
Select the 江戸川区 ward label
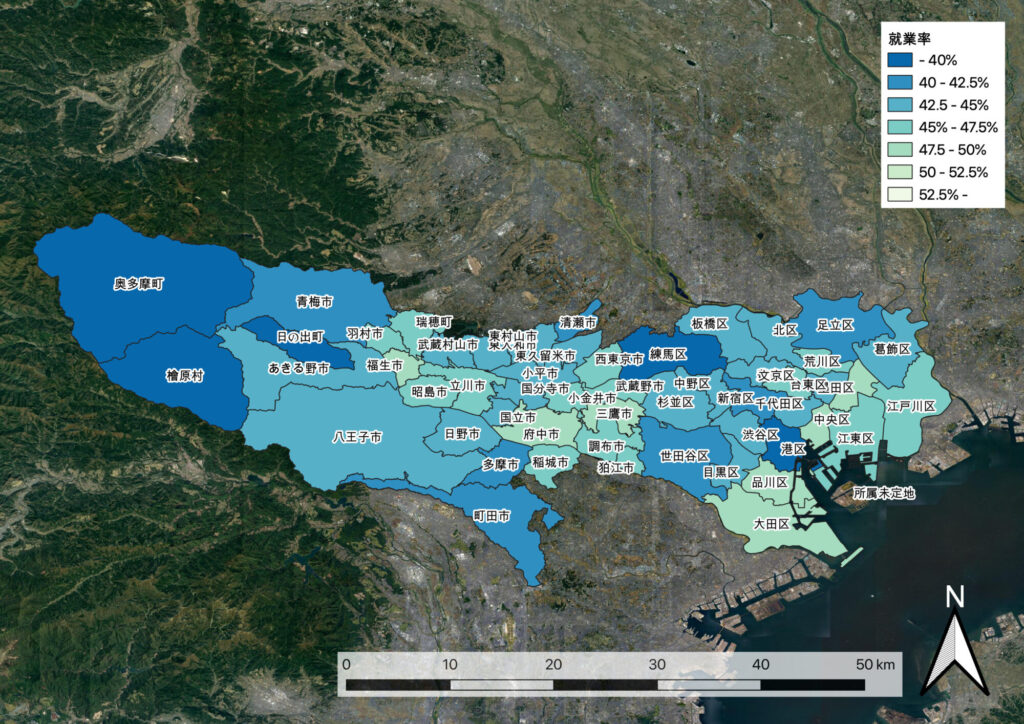coord(910,406)
